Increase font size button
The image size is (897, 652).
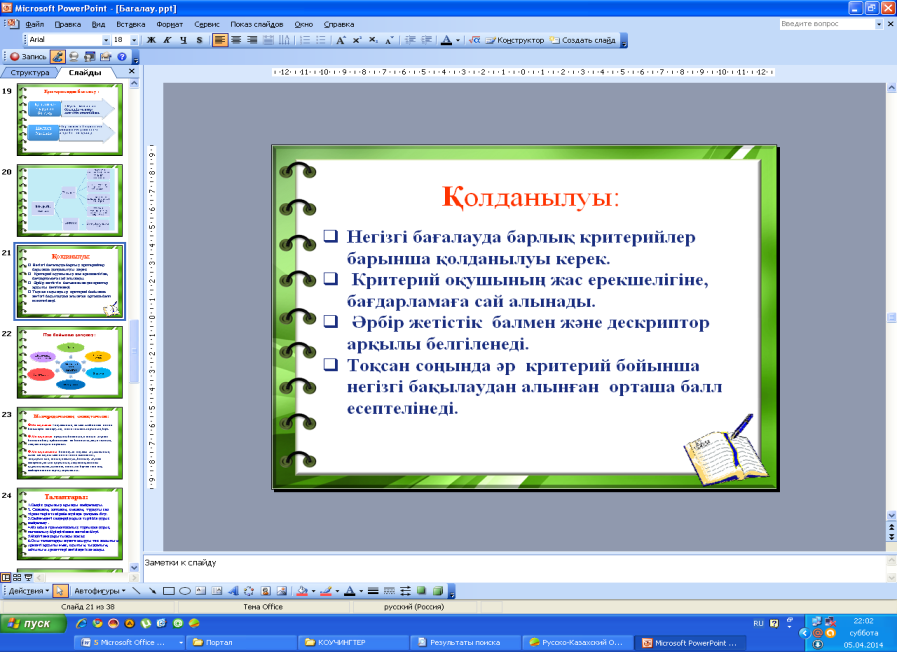coord(341,40)
